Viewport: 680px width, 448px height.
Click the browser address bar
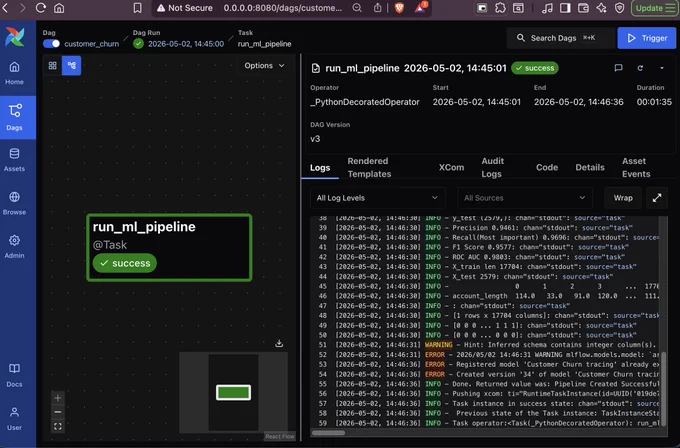click(282, 8)
